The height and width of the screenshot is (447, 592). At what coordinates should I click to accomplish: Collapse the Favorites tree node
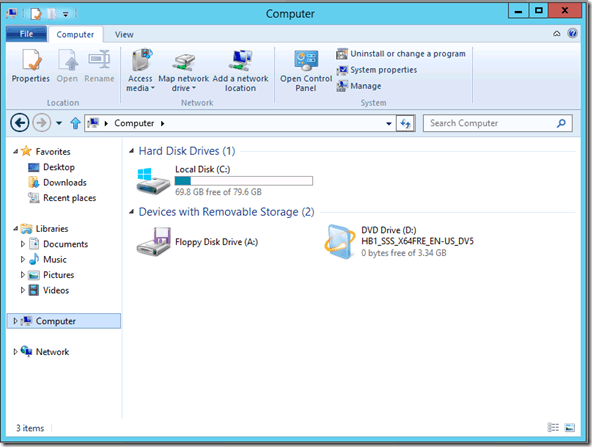15,151
